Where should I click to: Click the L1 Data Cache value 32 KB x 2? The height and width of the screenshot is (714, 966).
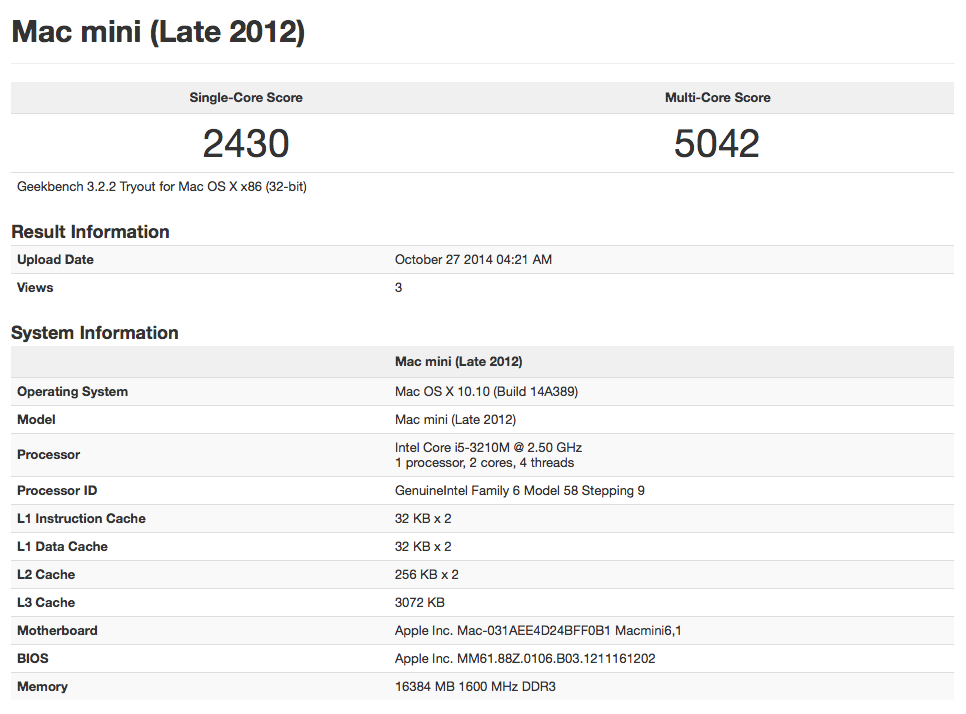[x=423, y=546]
